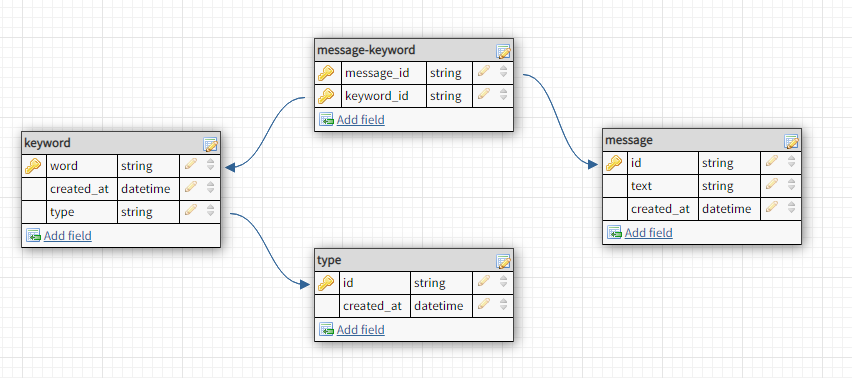The height and width of the screenshot is (378, 852).
Task: Click datetime type of message created_at
Action: (726, 209)
